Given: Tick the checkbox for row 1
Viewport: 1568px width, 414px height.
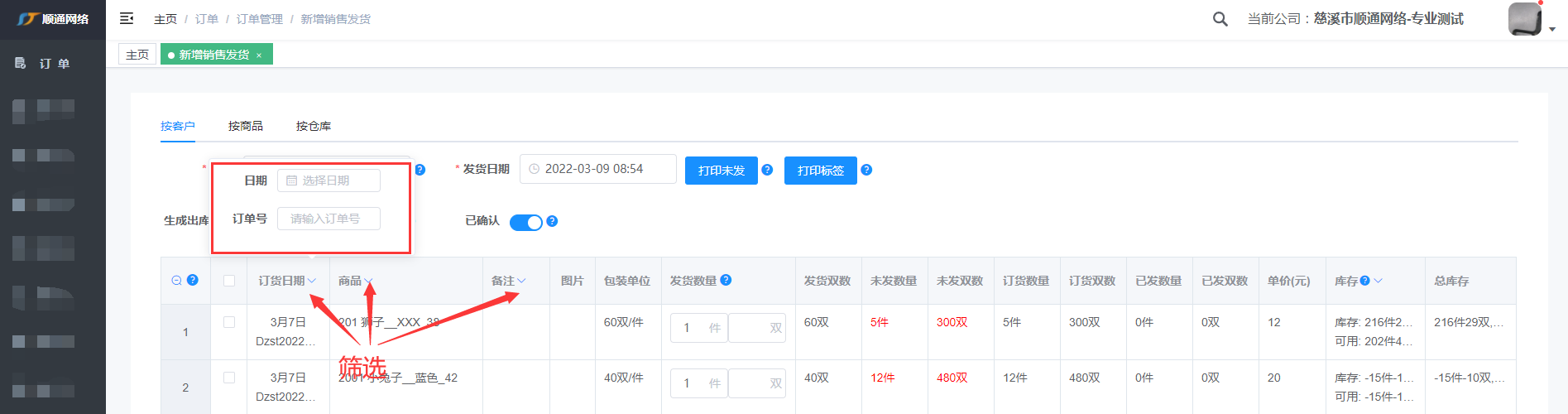Looking at the screenshot, I should coord(229,322).
